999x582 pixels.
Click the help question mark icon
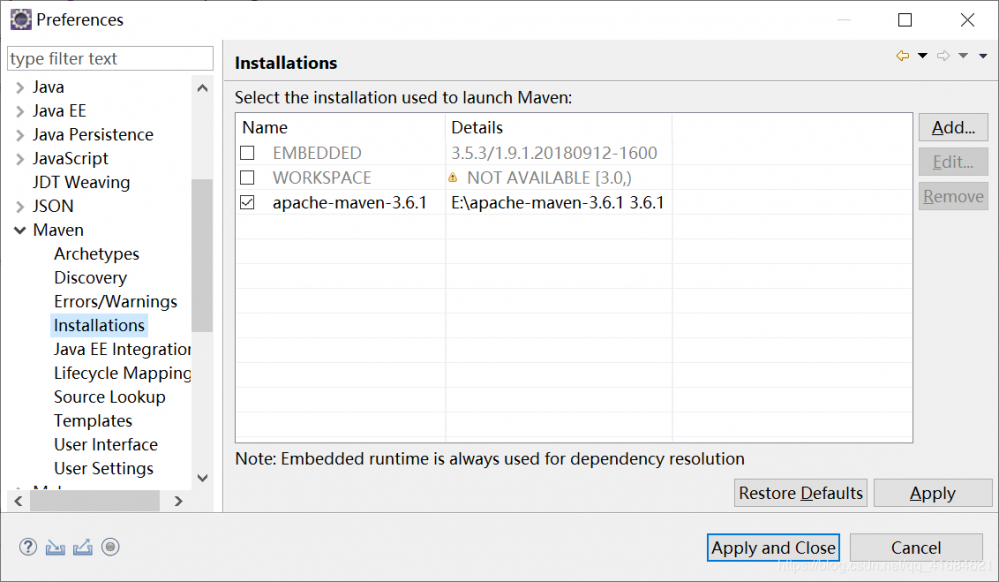tap(28, 547)
